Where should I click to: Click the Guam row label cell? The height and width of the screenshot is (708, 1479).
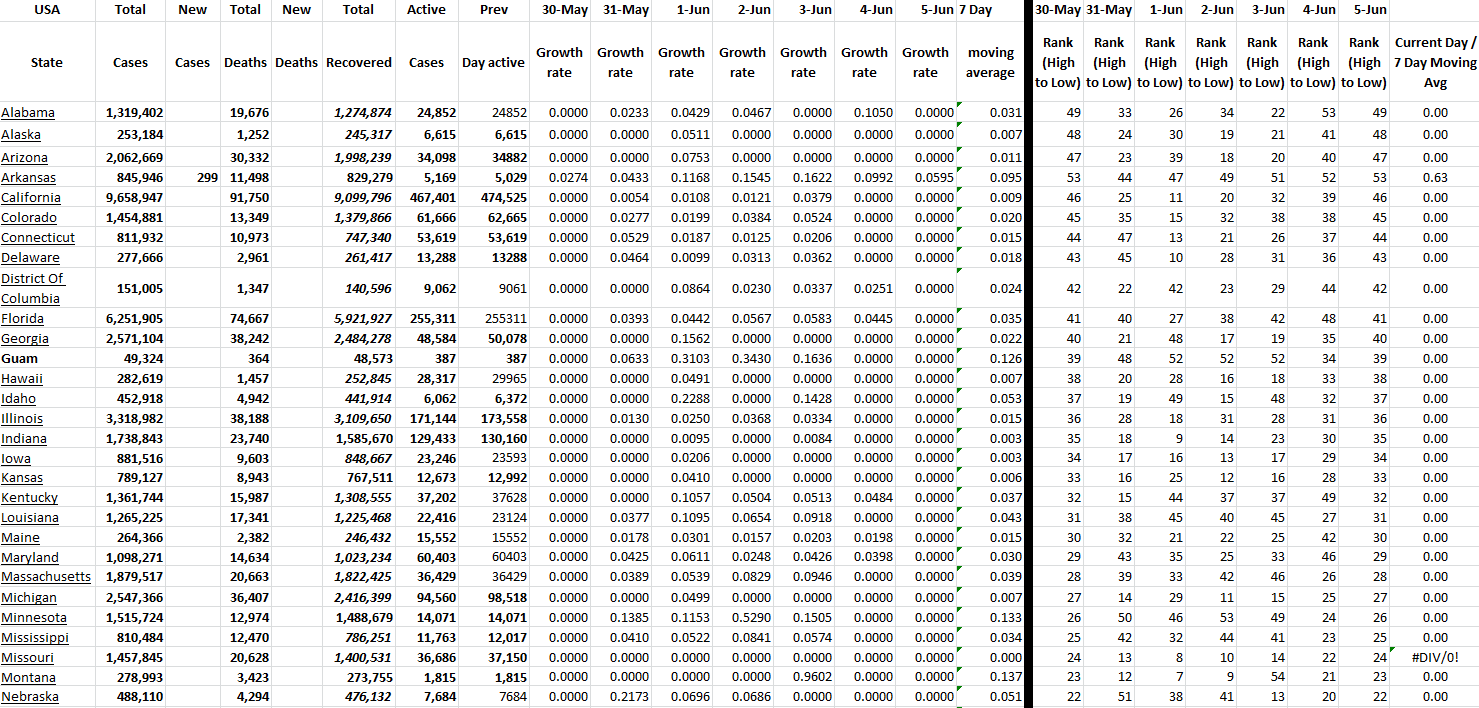[x=20, y=358]
